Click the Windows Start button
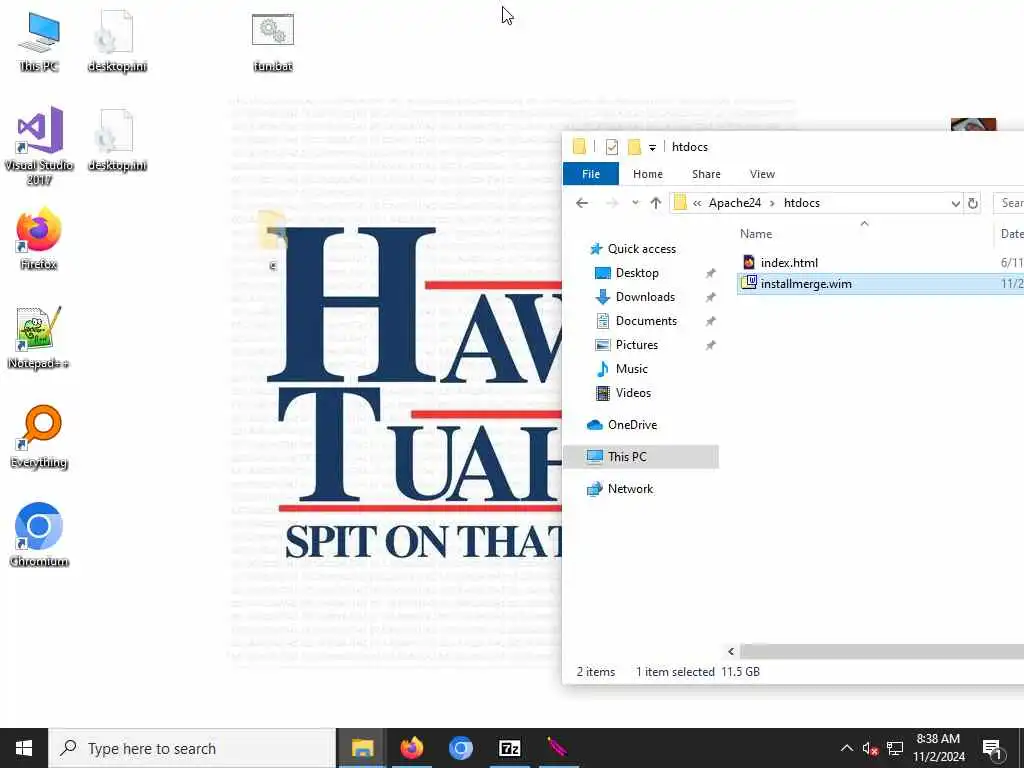 (24, 748)
